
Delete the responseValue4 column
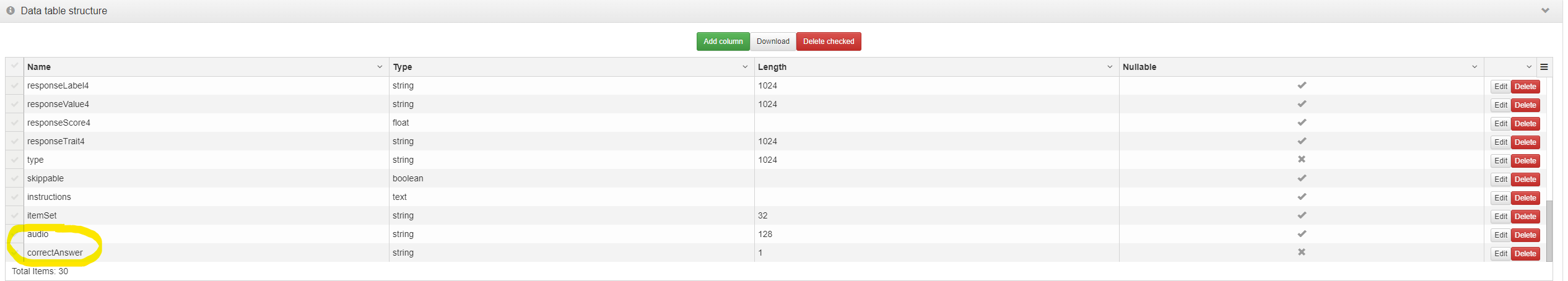click(x=1525, y=105)
